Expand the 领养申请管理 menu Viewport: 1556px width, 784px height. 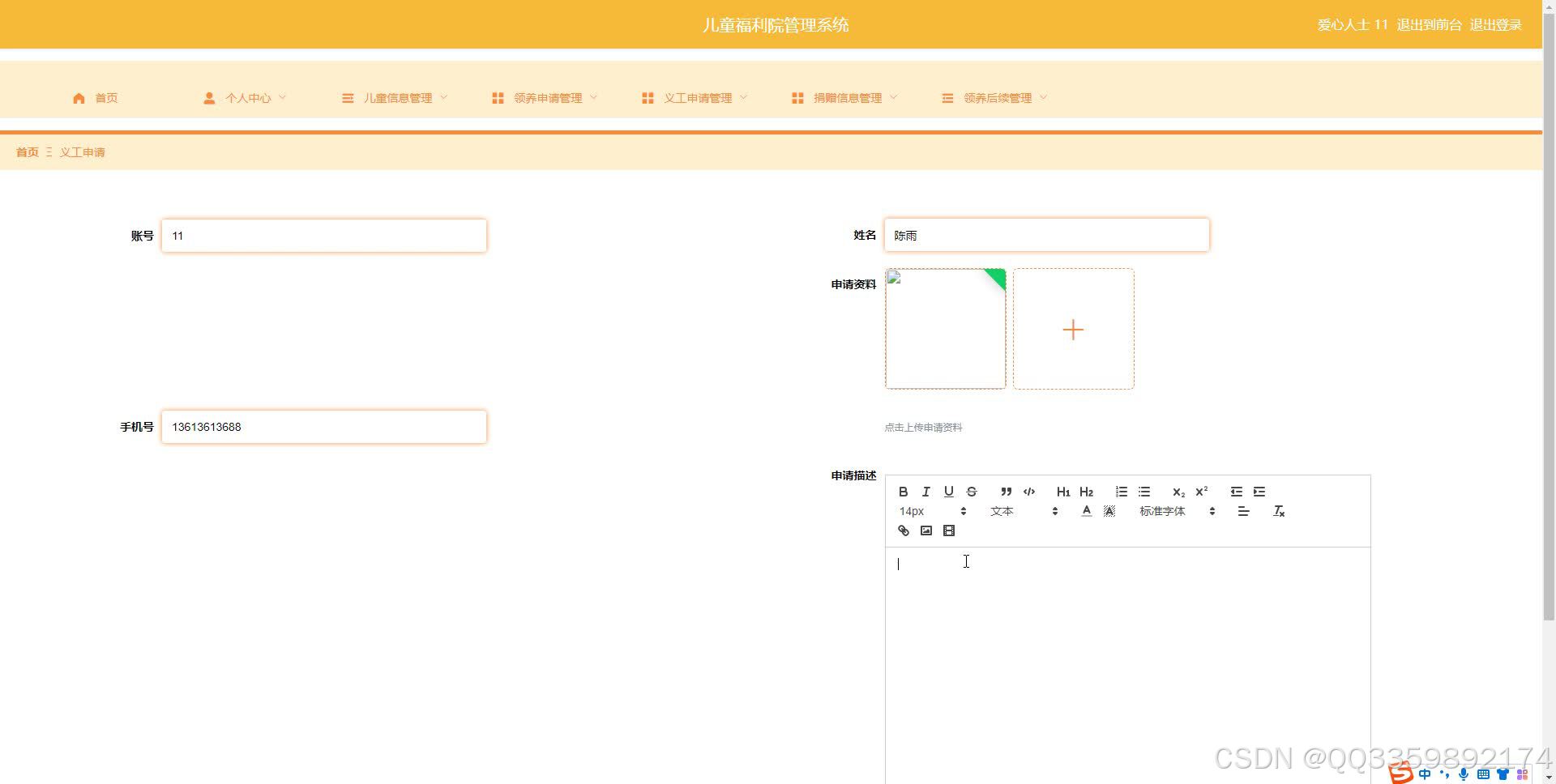coord(545,98)
